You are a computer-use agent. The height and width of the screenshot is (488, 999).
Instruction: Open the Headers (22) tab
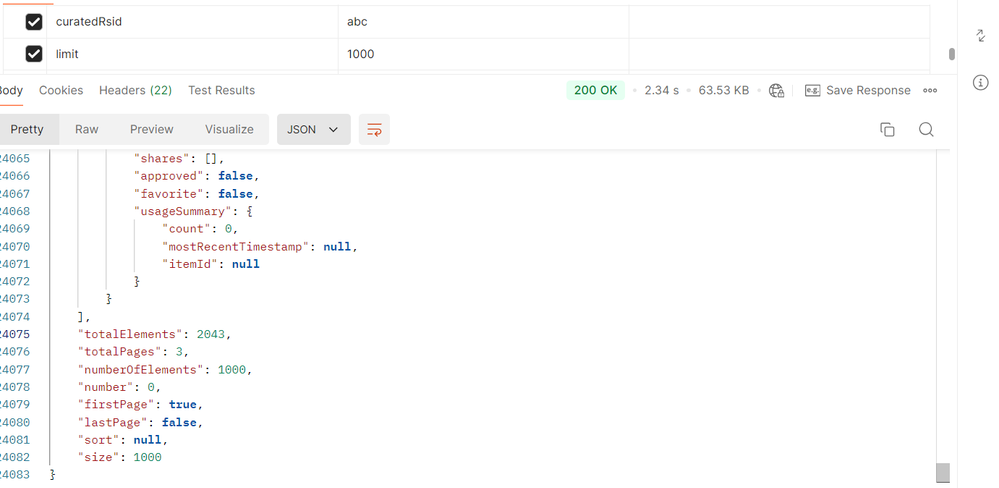tap(135, 90)
